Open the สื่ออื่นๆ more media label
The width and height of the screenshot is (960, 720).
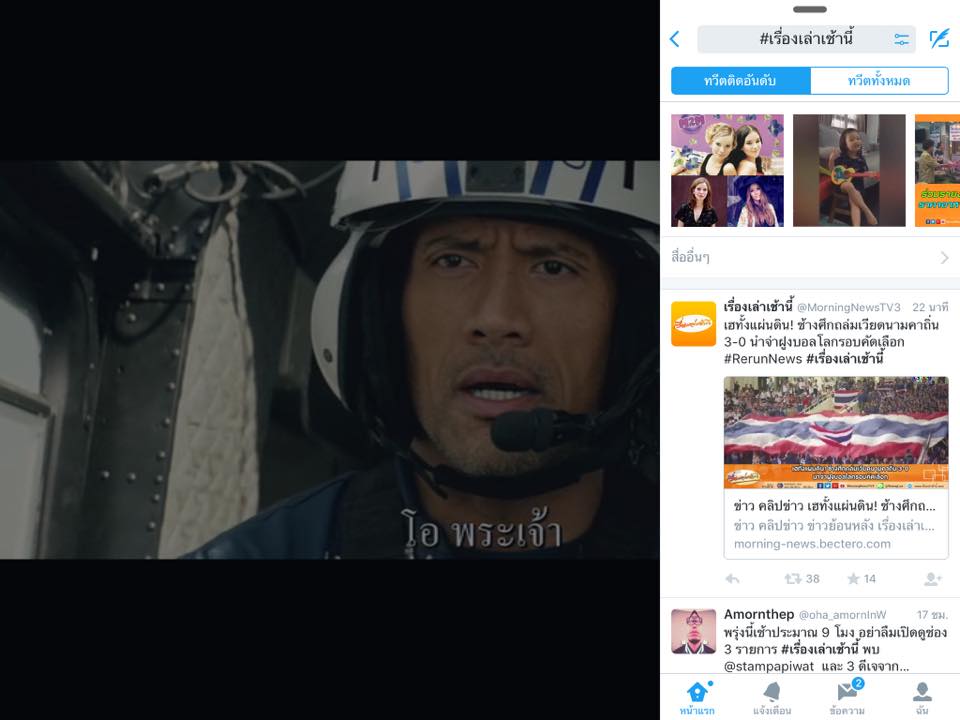690,257
